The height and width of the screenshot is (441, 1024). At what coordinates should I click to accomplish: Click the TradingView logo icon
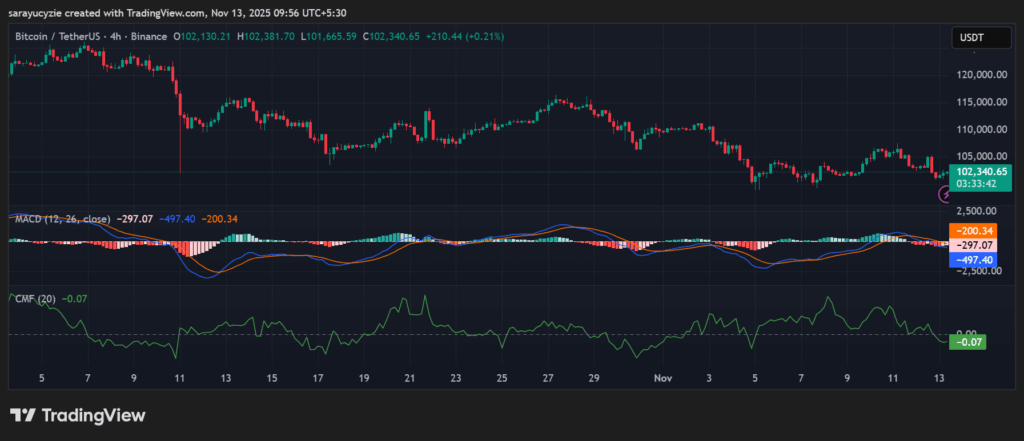[x=23, y=415]
